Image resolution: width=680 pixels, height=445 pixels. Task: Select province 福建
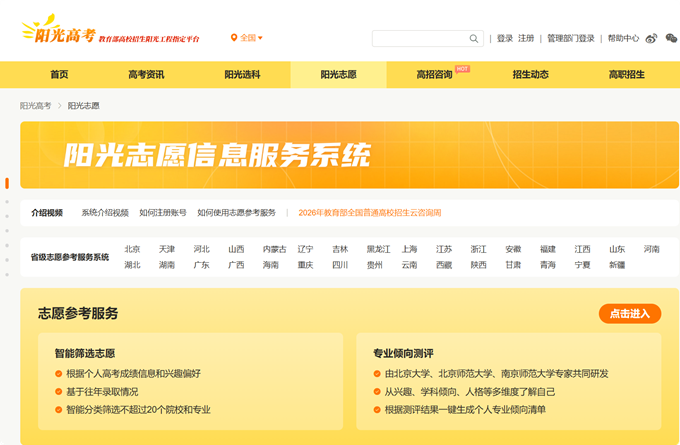coord(548,249)
